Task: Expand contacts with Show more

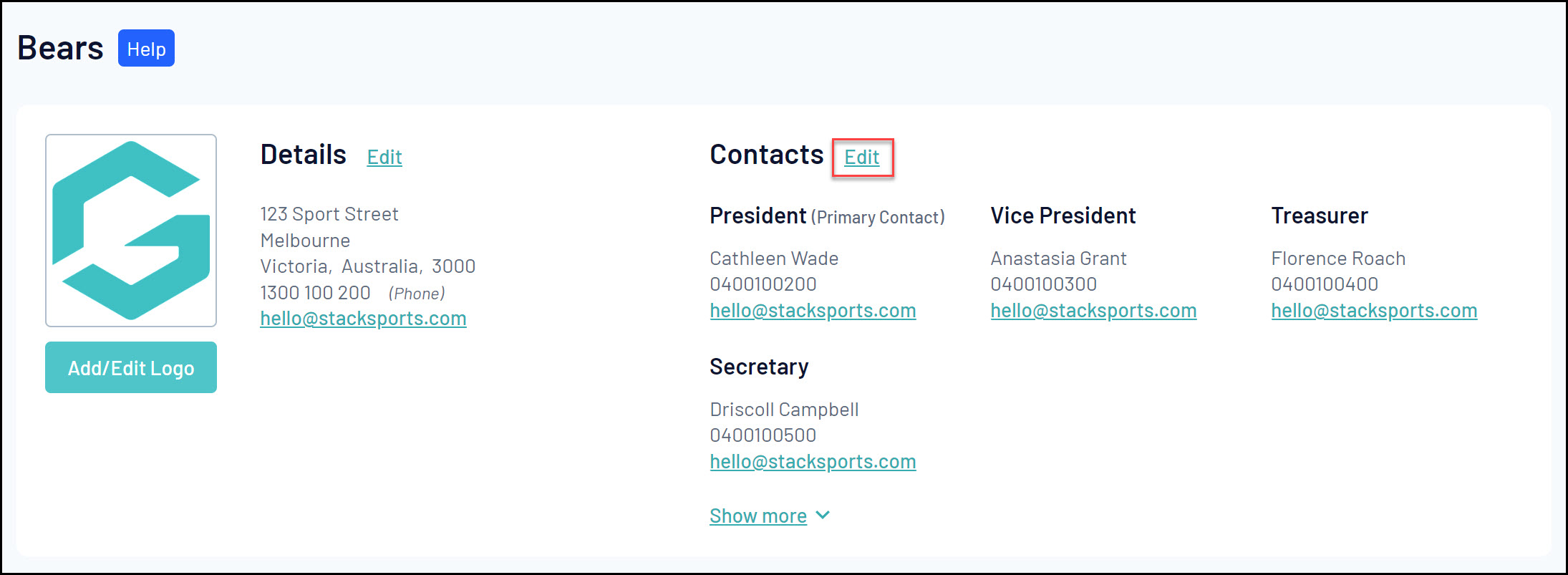Action: click(758, 516)
